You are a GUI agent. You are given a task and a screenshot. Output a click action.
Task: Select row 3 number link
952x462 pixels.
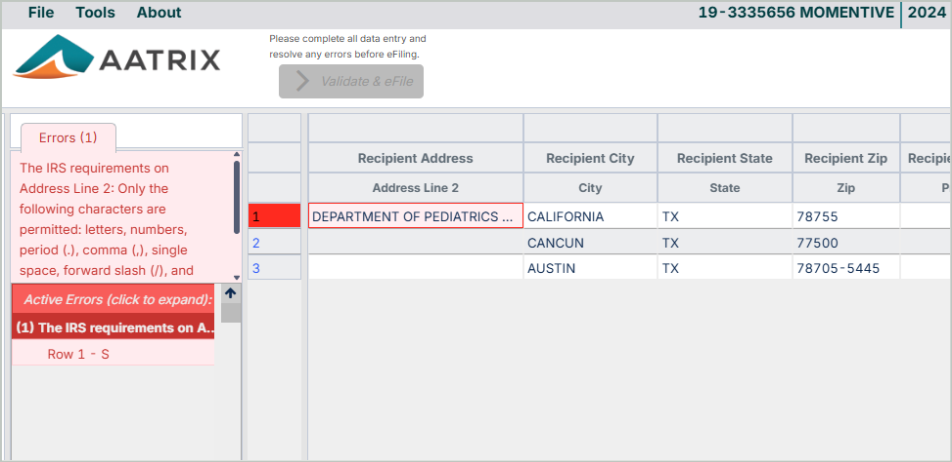pyautogui.click(x=256, y=268)
